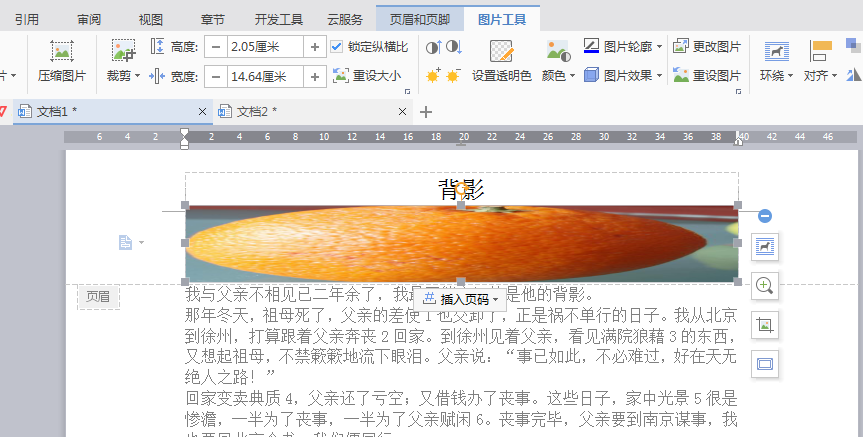The image size is (863, 437).
Task: Click the Picture Outline (图片轮廓) pen icon
Action: click(591, 46)
